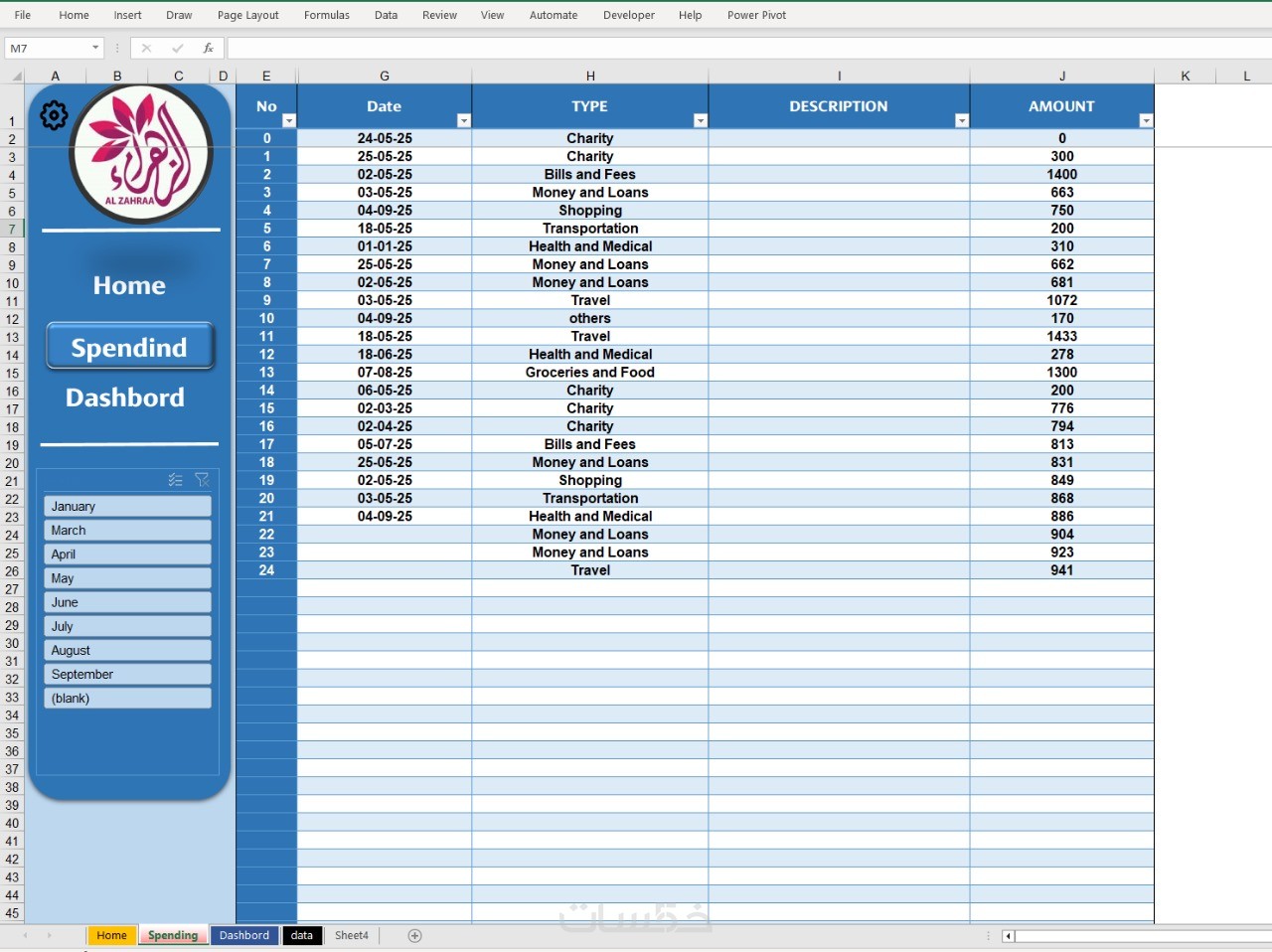Open the Data ribbon tab
This screenshot has width=1272, height=952.
tap(387, 15)
